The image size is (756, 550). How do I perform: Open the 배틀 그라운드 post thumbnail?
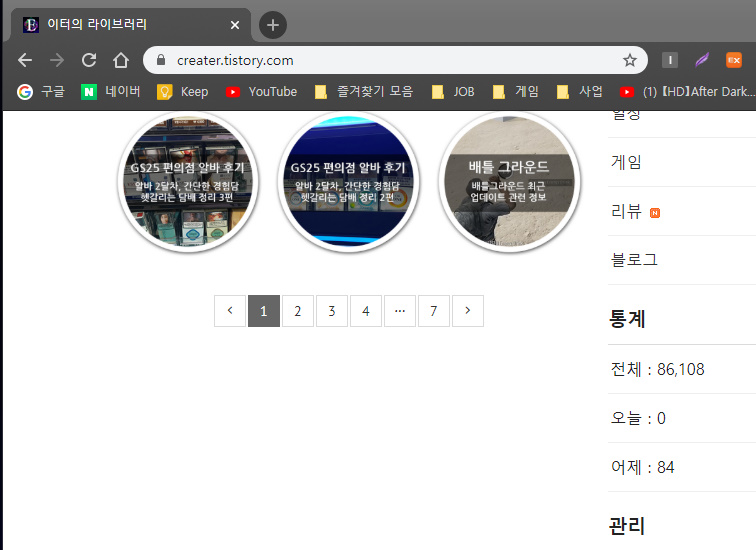pyautogui.click(x=509, y=182)
